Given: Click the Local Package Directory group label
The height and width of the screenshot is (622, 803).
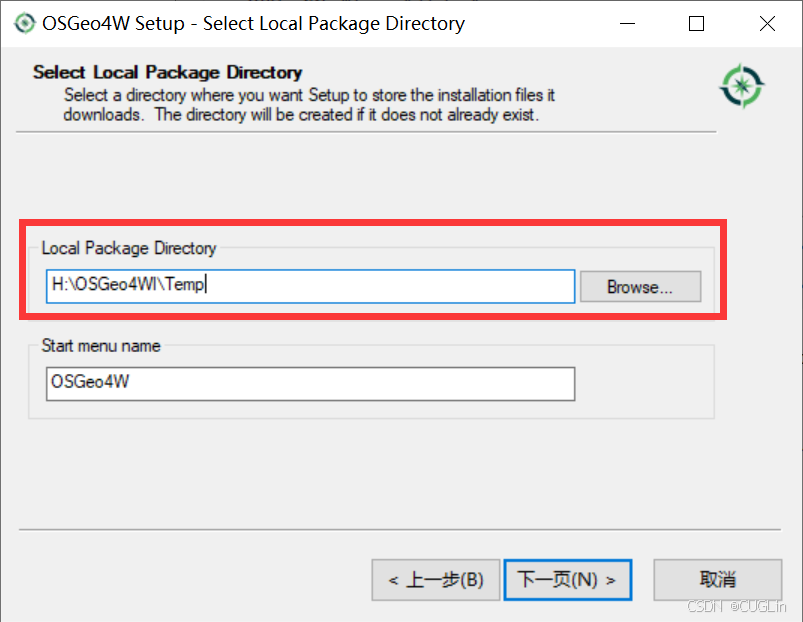Looking at the screenshot, I should pos(129,248).
